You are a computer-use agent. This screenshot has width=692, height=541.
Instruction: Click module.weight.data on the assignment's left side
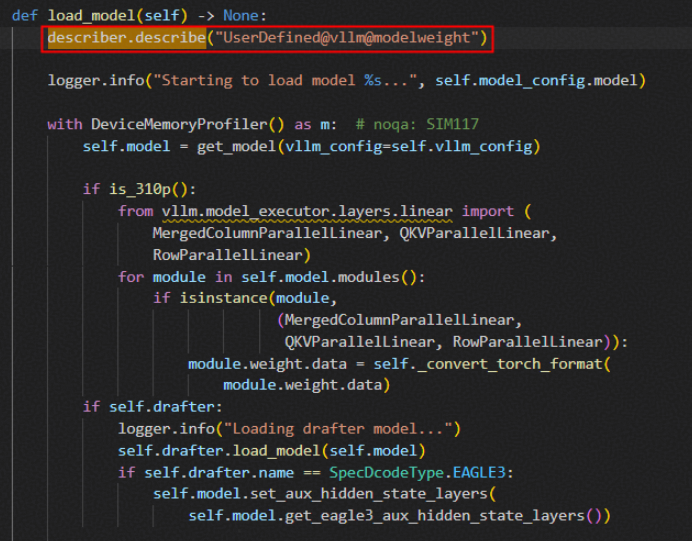pos(267,364)
